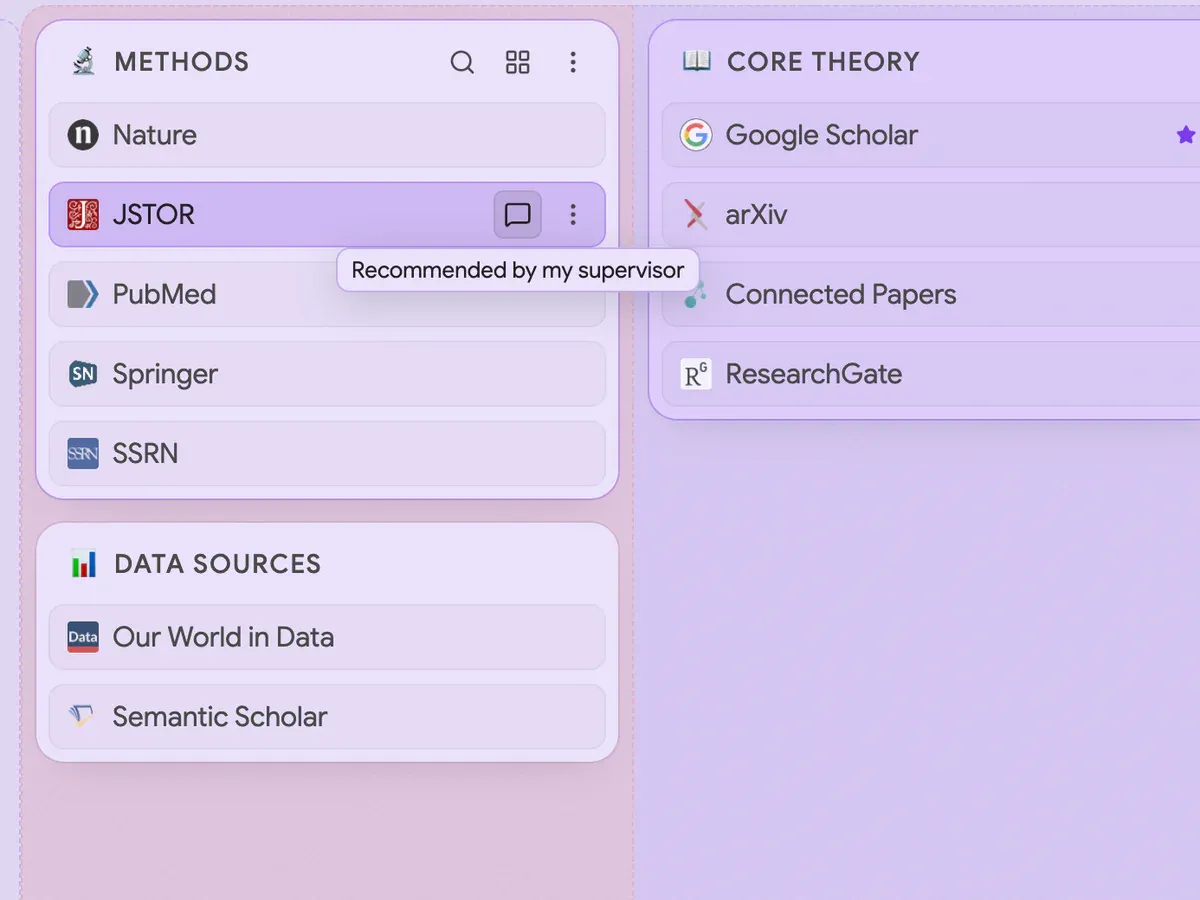This screenshot has height=900, width=1200.
Task: Click the bar chart icon beside Data Sources
Action: pyautogui.click(x=84, y=564)
